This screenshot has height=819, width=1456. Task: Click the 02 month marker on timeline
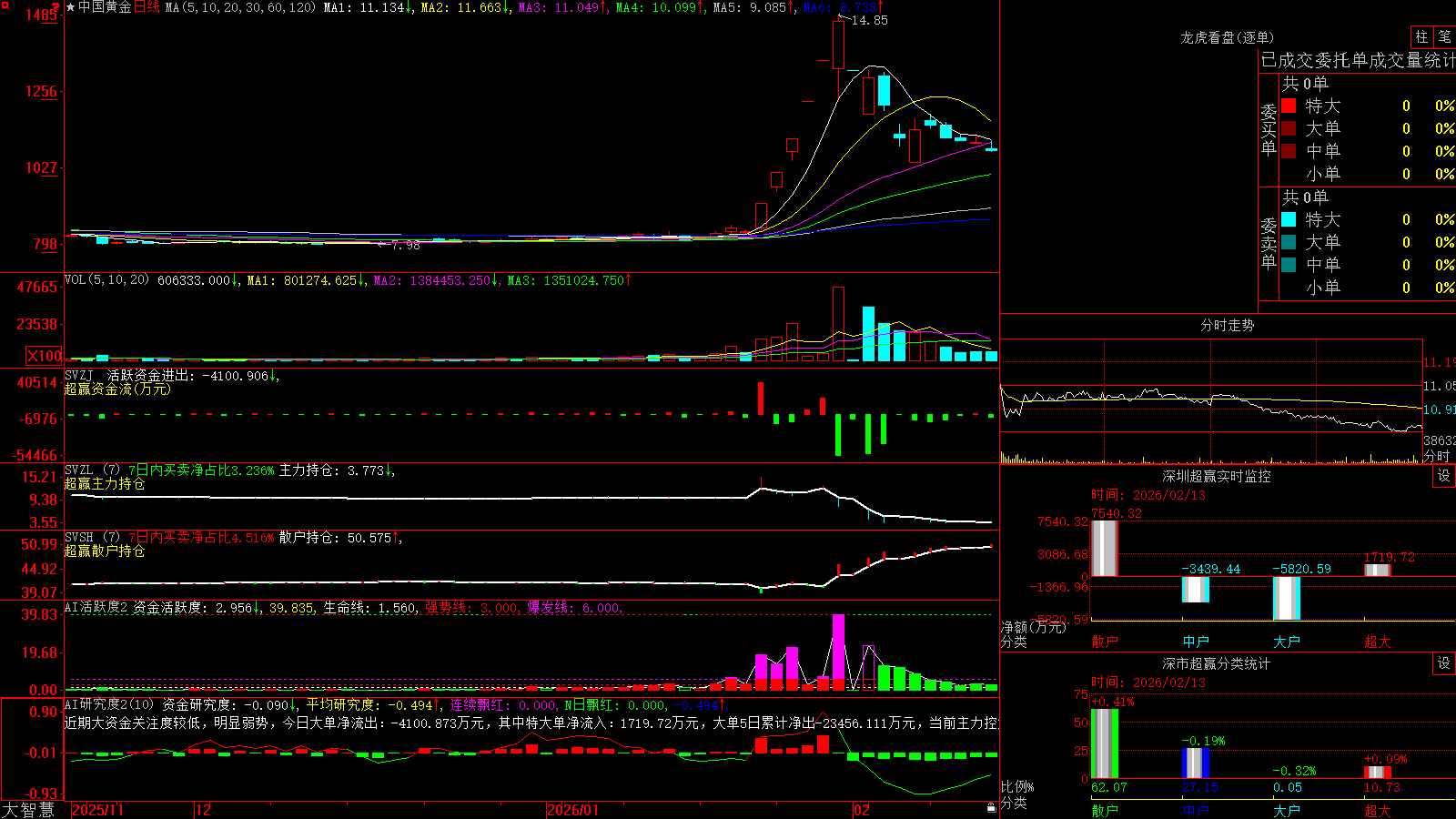(x=862, y=810)
